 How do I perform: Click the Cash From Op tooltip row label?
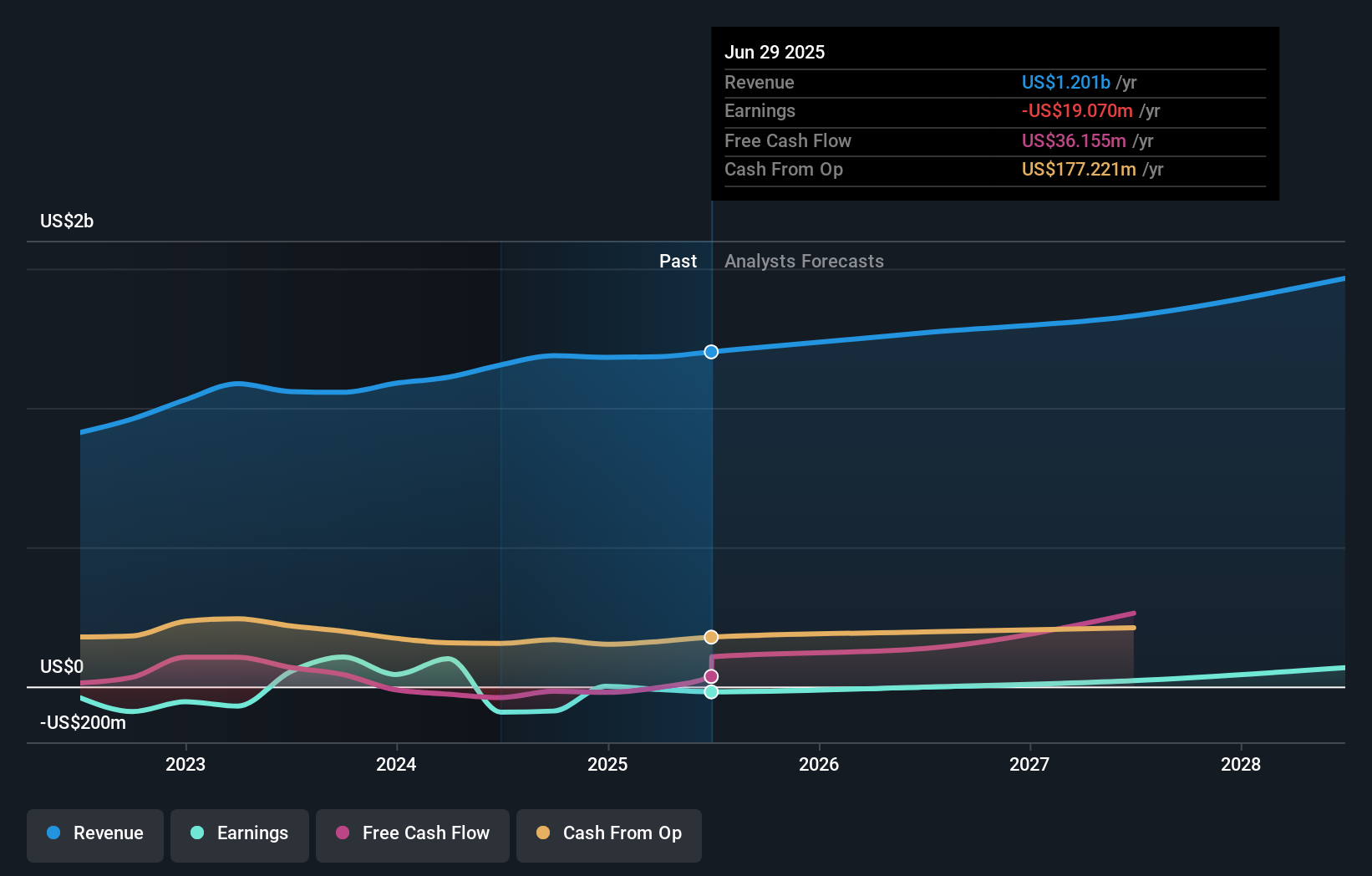[x=784, y=169]
